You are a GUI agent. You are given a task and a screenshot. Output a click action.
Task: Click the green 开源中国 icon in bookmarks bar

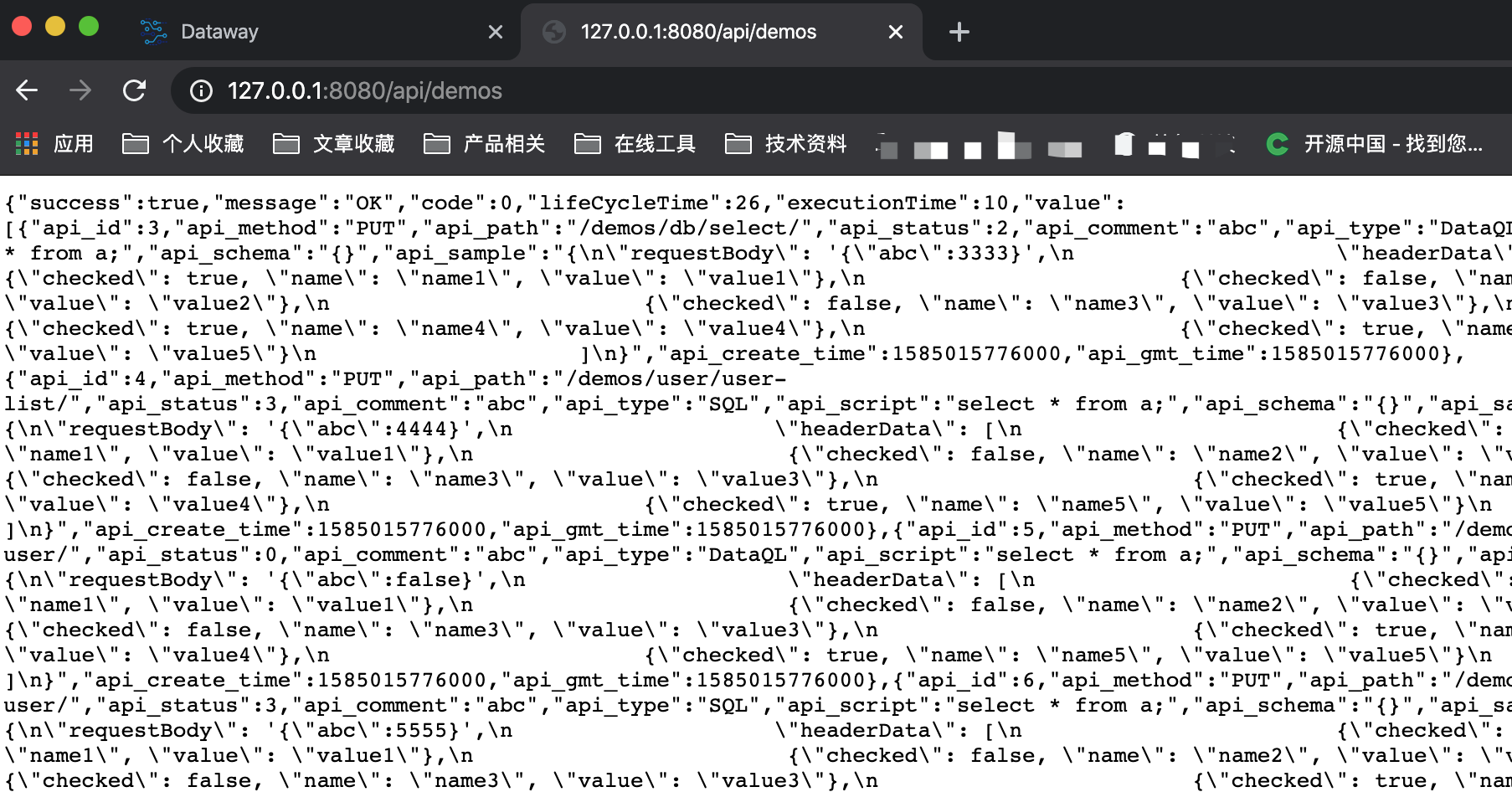coord(1276,144)
